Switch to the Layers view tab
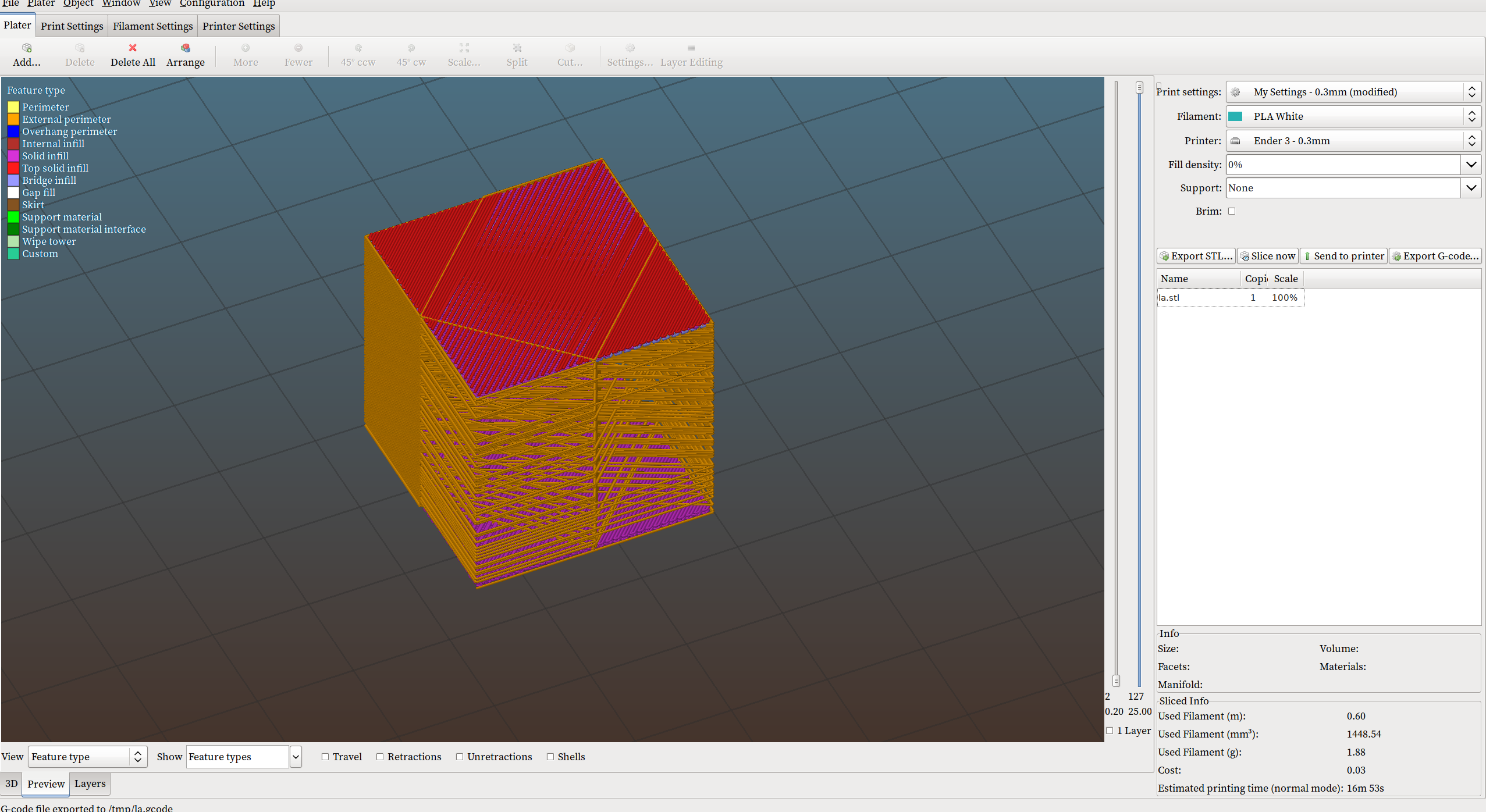1486x812 pixels. (x=90, y=783)
